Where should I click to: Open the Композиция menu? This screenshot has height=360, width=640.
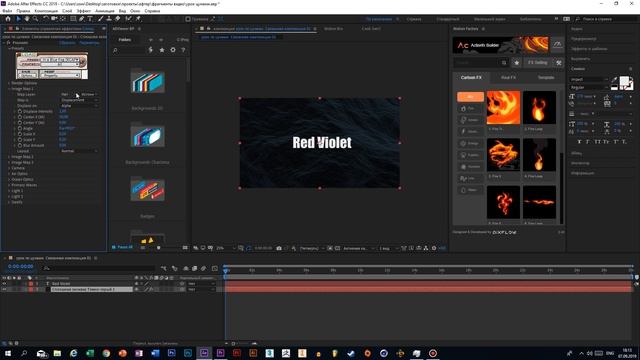click(46, 11)
